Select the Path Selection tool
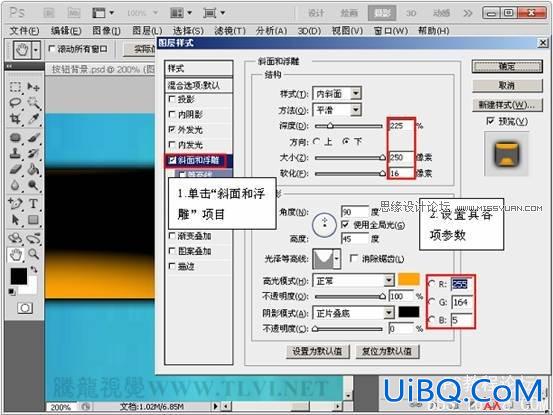This screenshot has height=415, width=553. point(15,220)
